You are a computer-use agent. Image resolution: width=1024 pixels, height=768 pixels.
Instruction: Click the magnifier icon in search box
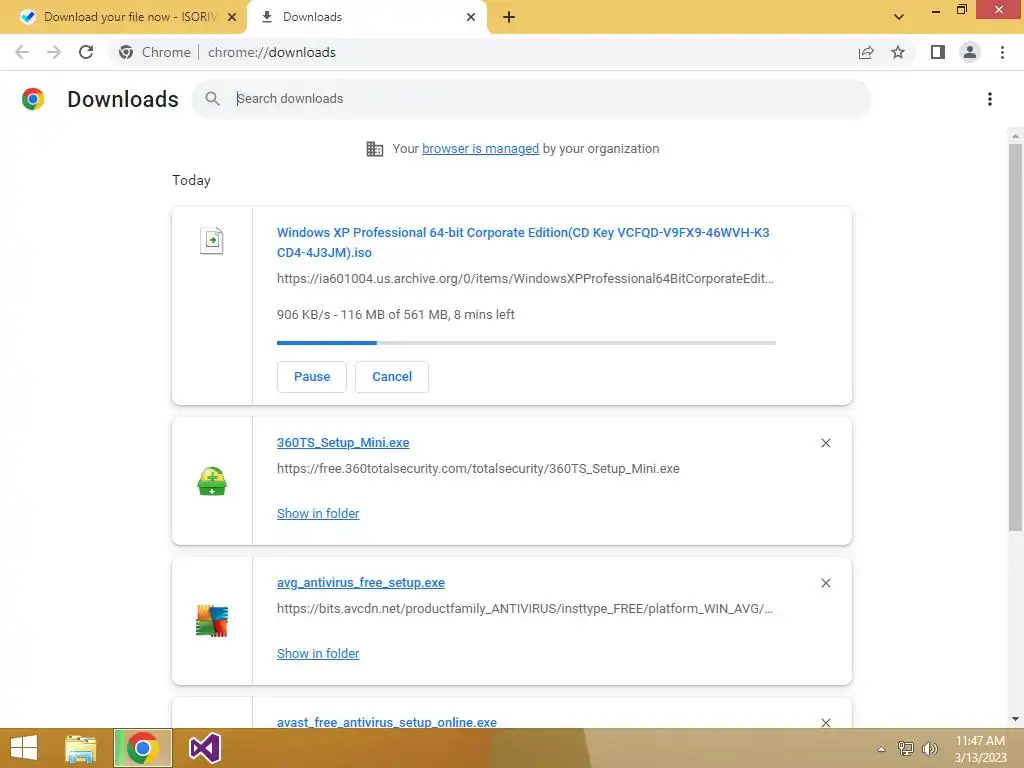pyautogui.click(x=212, y=99)
